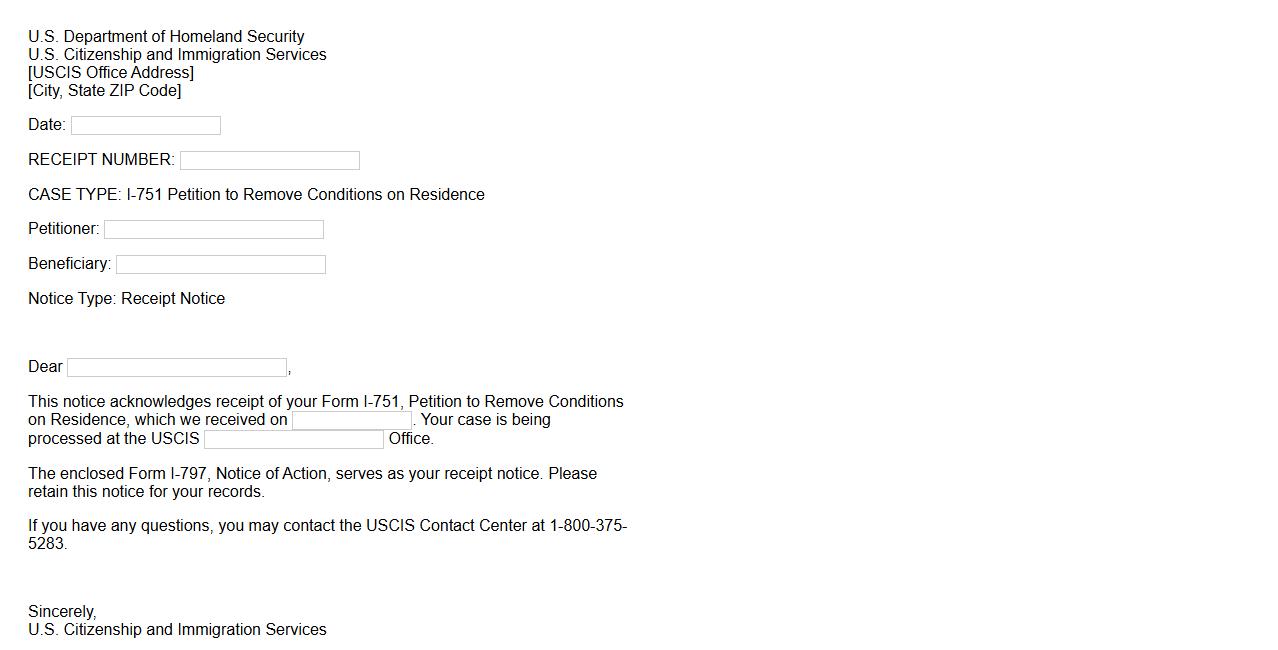1278x650 pixels.
Task: Click the "Sincerely," closing text
Action: (62, 612)
